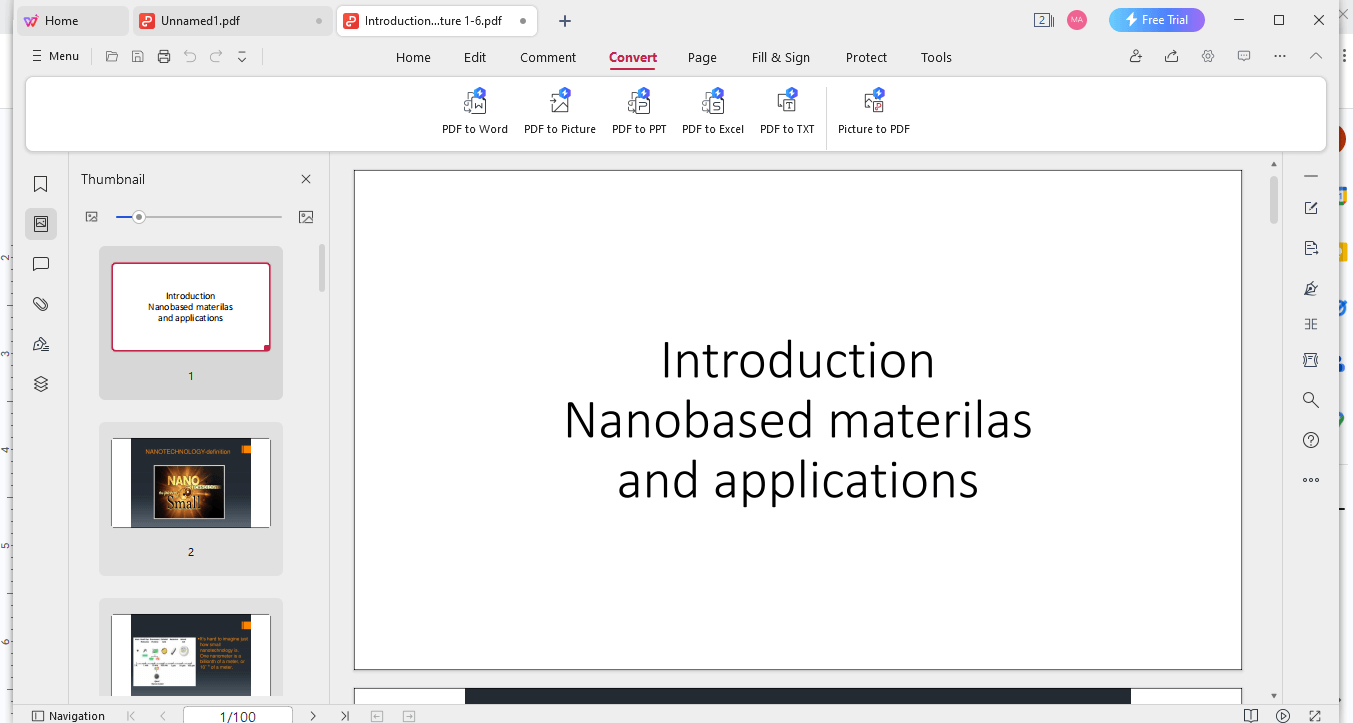Click the Free Trial button
Image resolution: width=1353 pixels, height=723 pixels.
(1156, 19)
